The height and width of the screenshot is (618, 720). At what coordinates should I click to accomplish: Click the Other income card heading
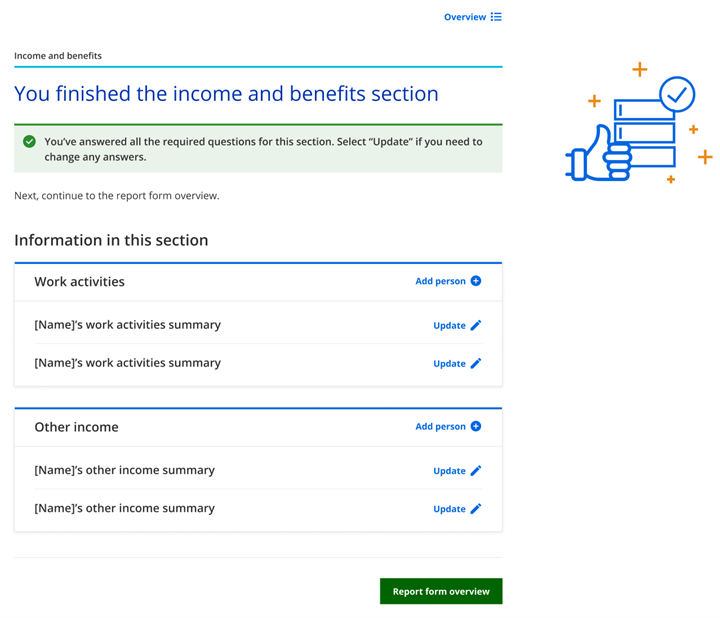pyautogui.click(x=76, y=427)
